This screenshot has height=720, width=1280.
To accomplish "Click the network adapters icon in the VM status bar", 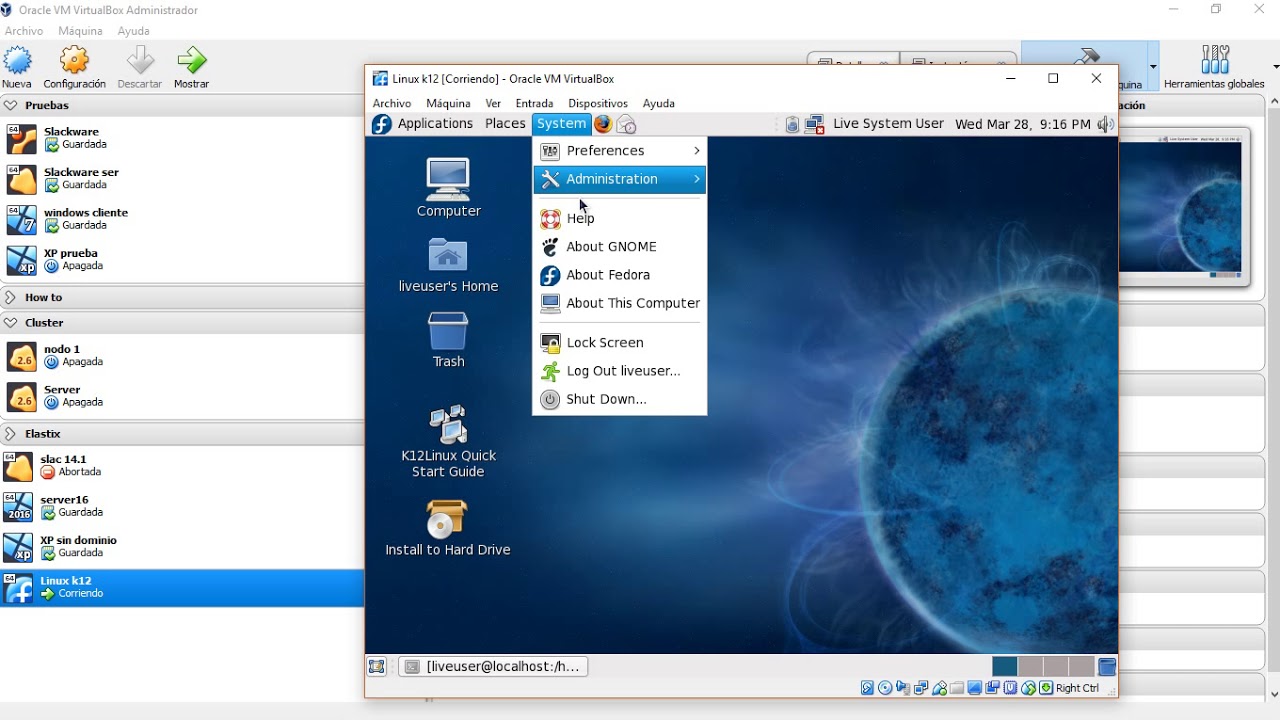I will click(x=921, y=688).
